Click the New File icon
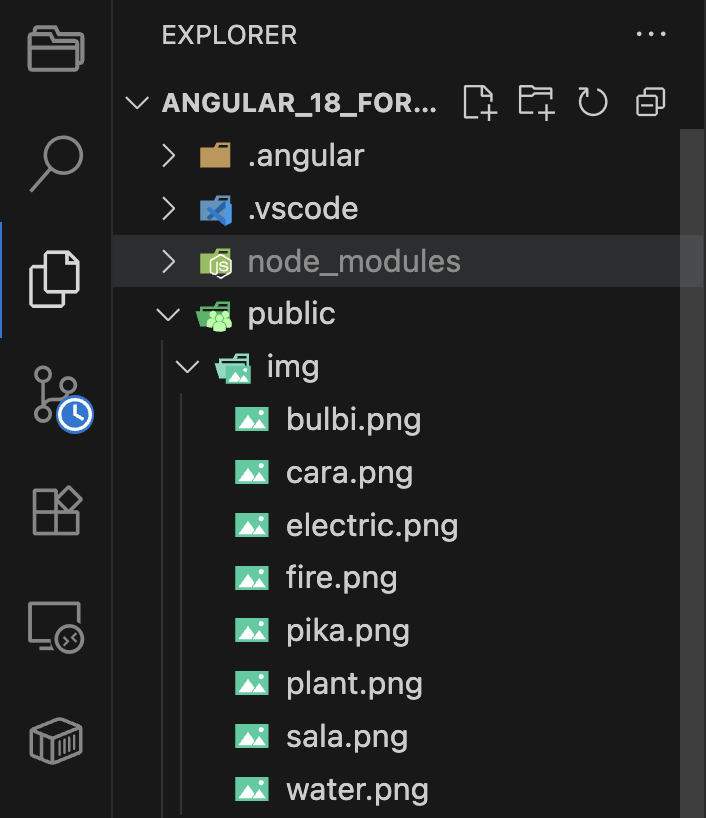Screen dimensions: 706x818 point(479,102)
